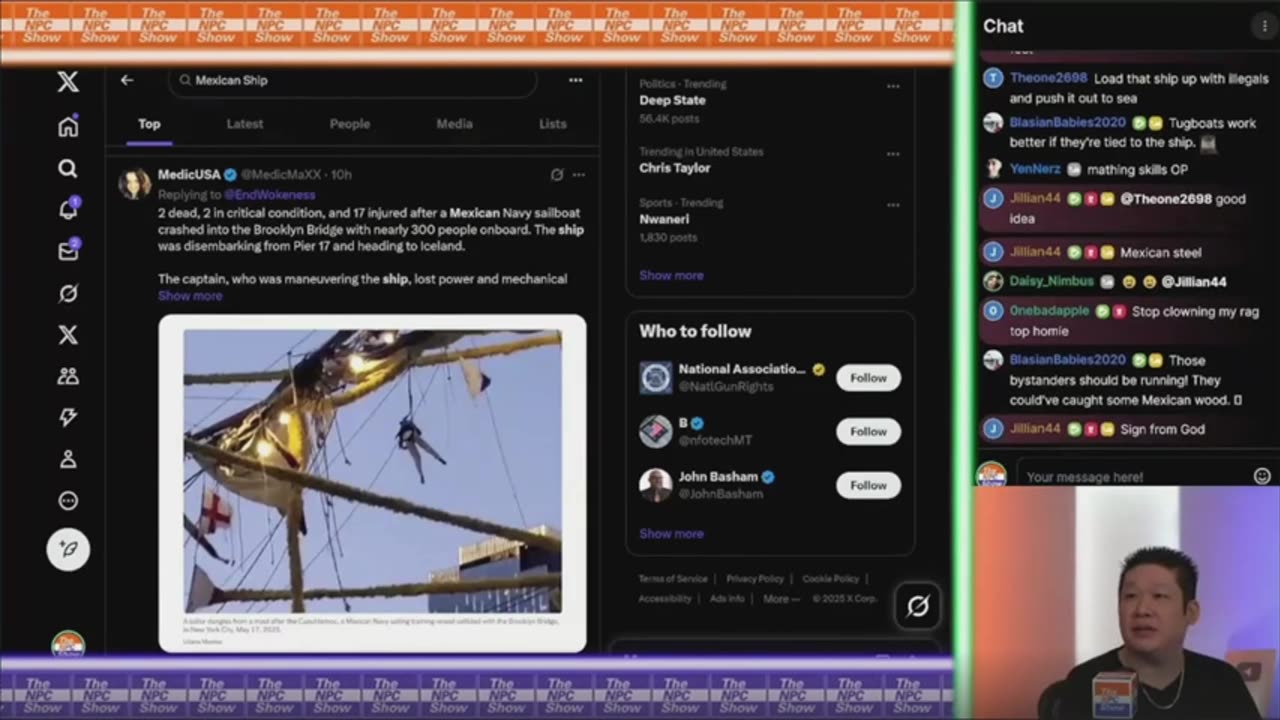1280x720 pixels.
Task: Open Notifications bell icon
Action: pos(68,210)
